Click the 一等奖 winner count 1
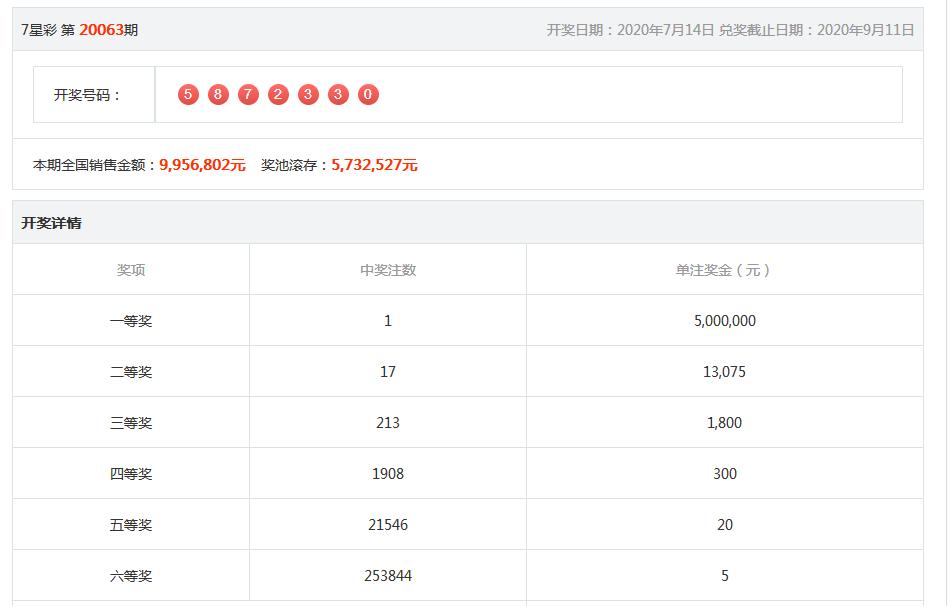Image resolution: width=951 pixels, height=606 pixels. [x=388, y=321]
